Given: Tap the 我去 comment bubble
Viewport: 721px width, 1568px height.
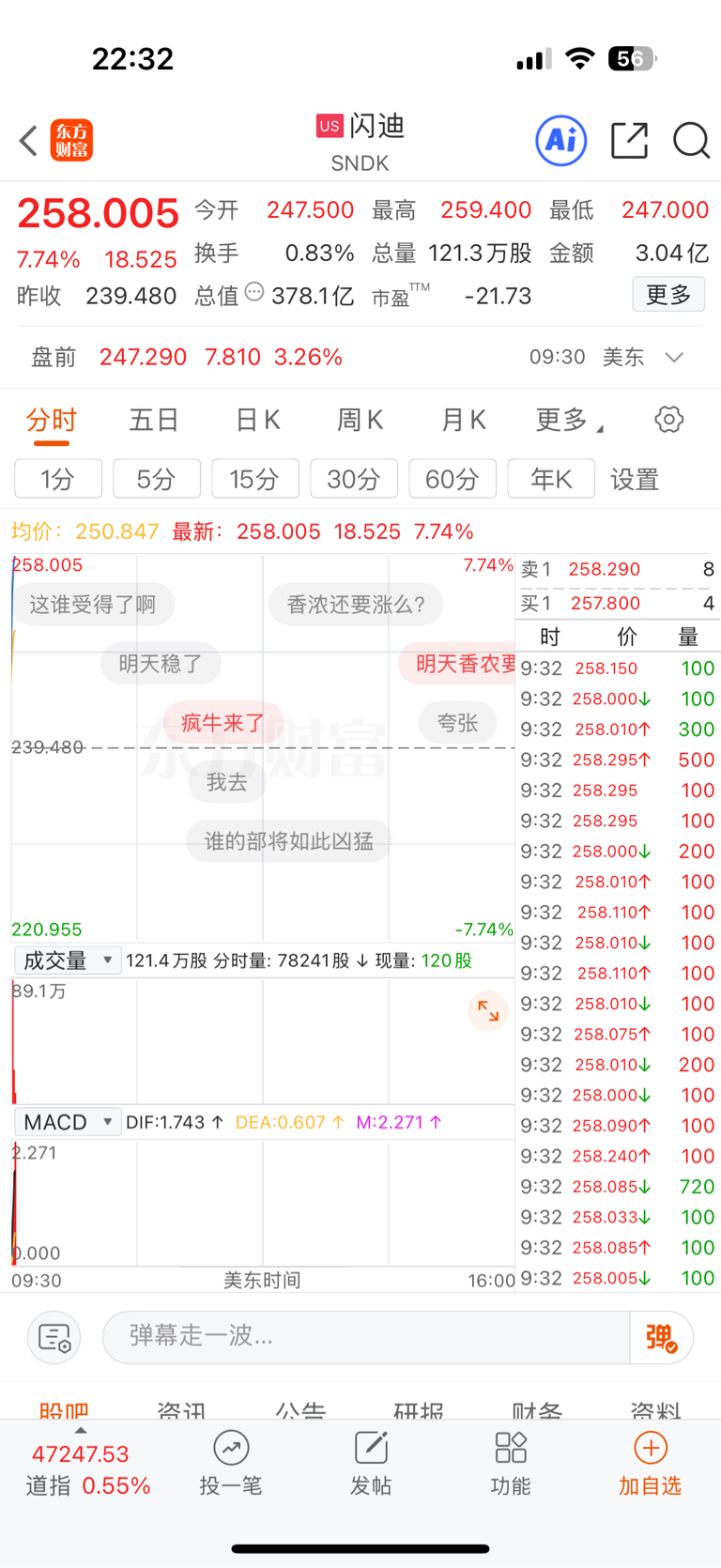Looking at the screenshot, I should point(226,782).
